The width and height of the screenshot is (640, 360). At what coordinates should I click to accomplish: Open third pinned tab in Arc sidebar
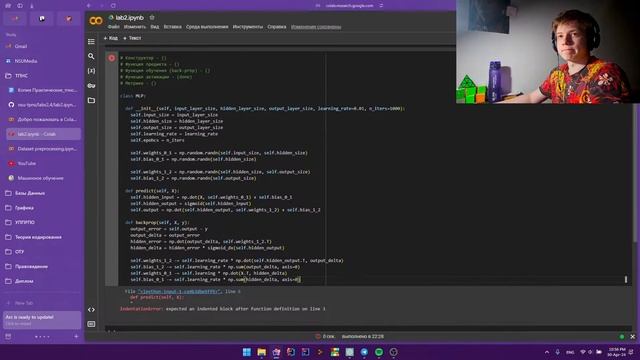[x=68, y=19]
